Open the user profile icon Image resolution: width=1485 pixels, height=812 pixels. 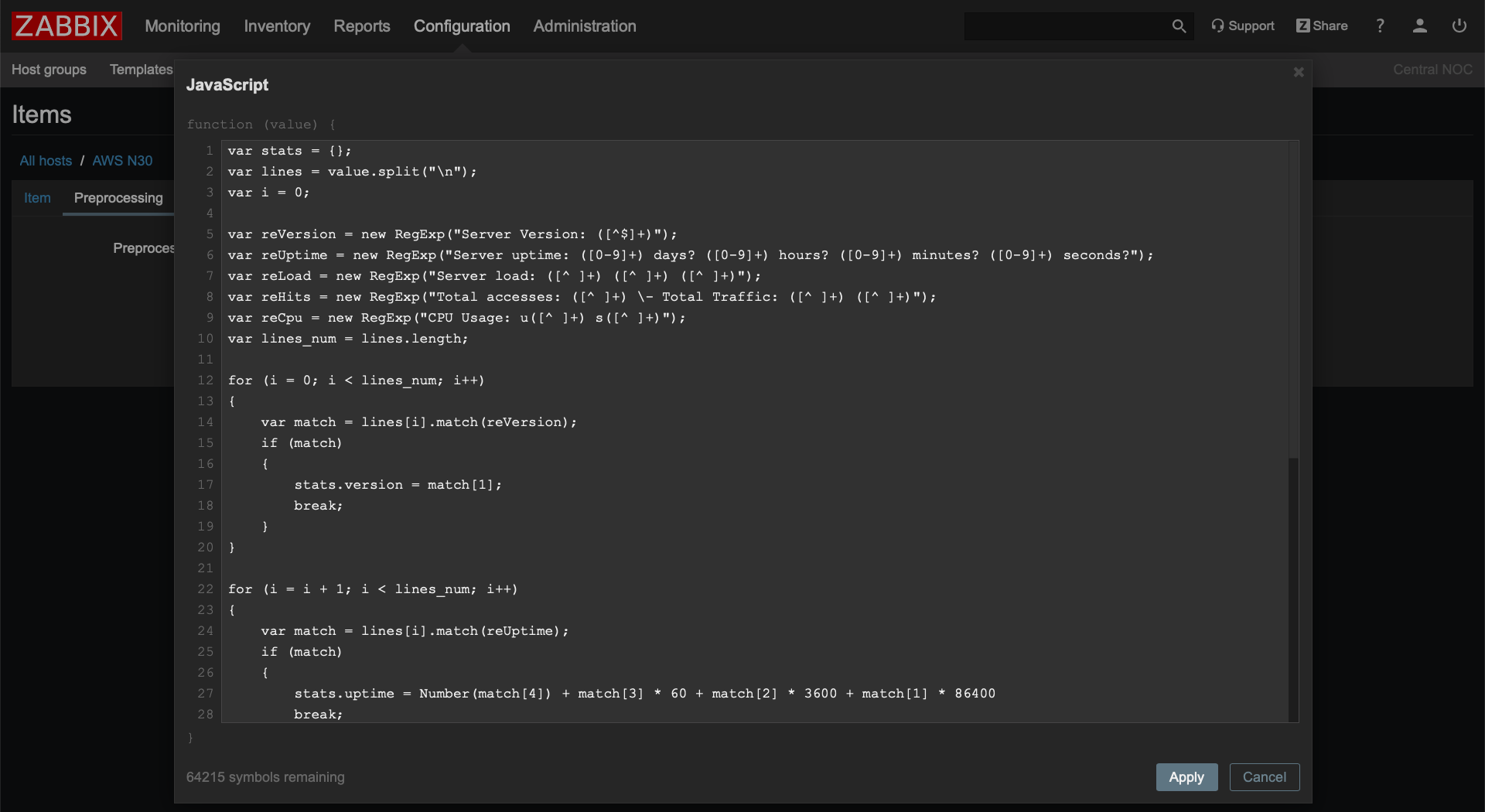pos(1419,26)
